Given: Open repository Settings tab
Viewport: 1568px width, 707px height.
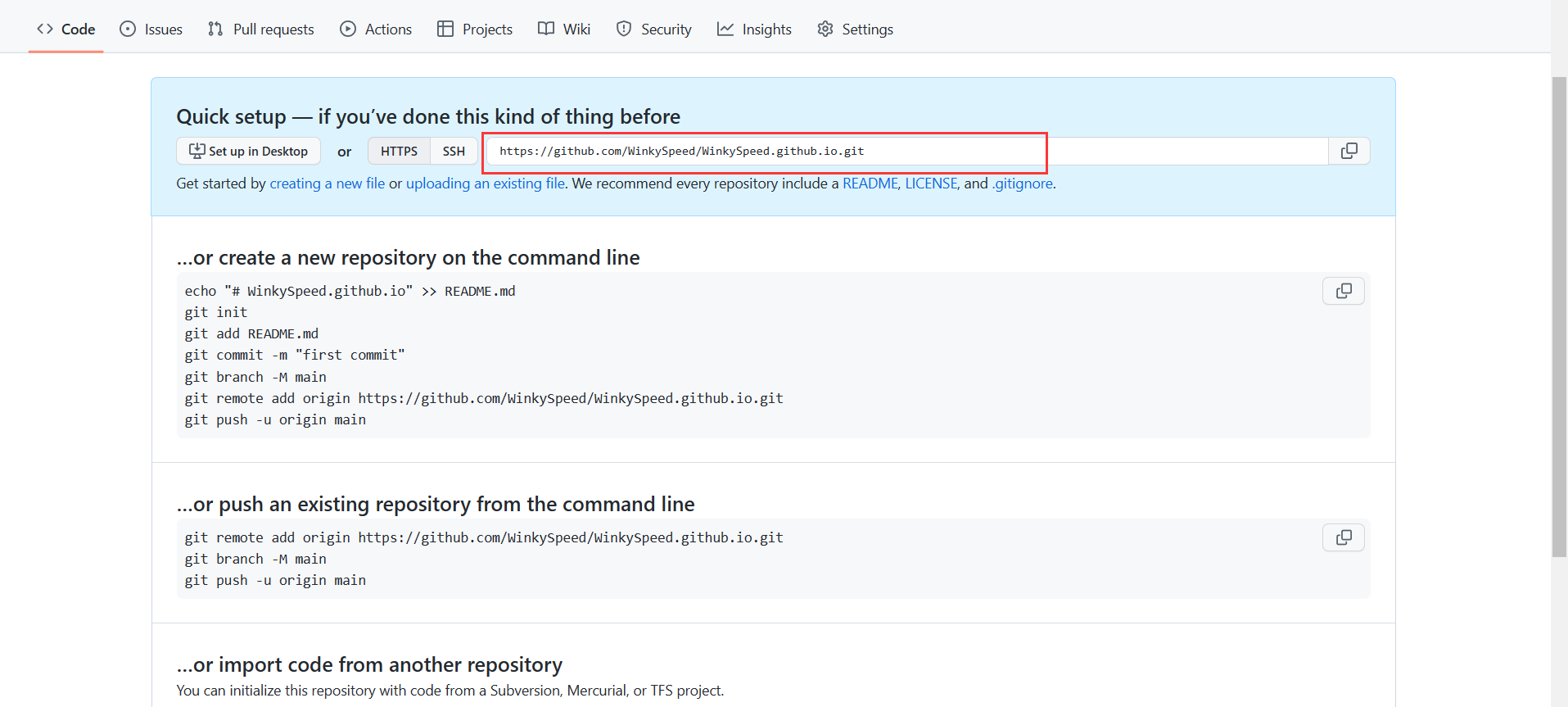Looking at the screenshot, I should tap(855, 29).
